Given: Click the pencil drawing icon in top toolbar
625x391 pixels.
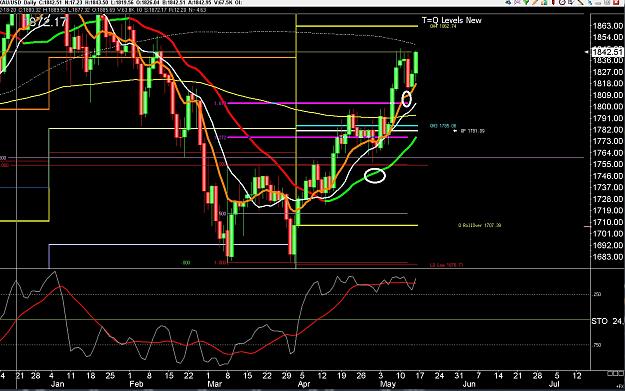Looking at the screenshot, I should [x=535, y=2].
